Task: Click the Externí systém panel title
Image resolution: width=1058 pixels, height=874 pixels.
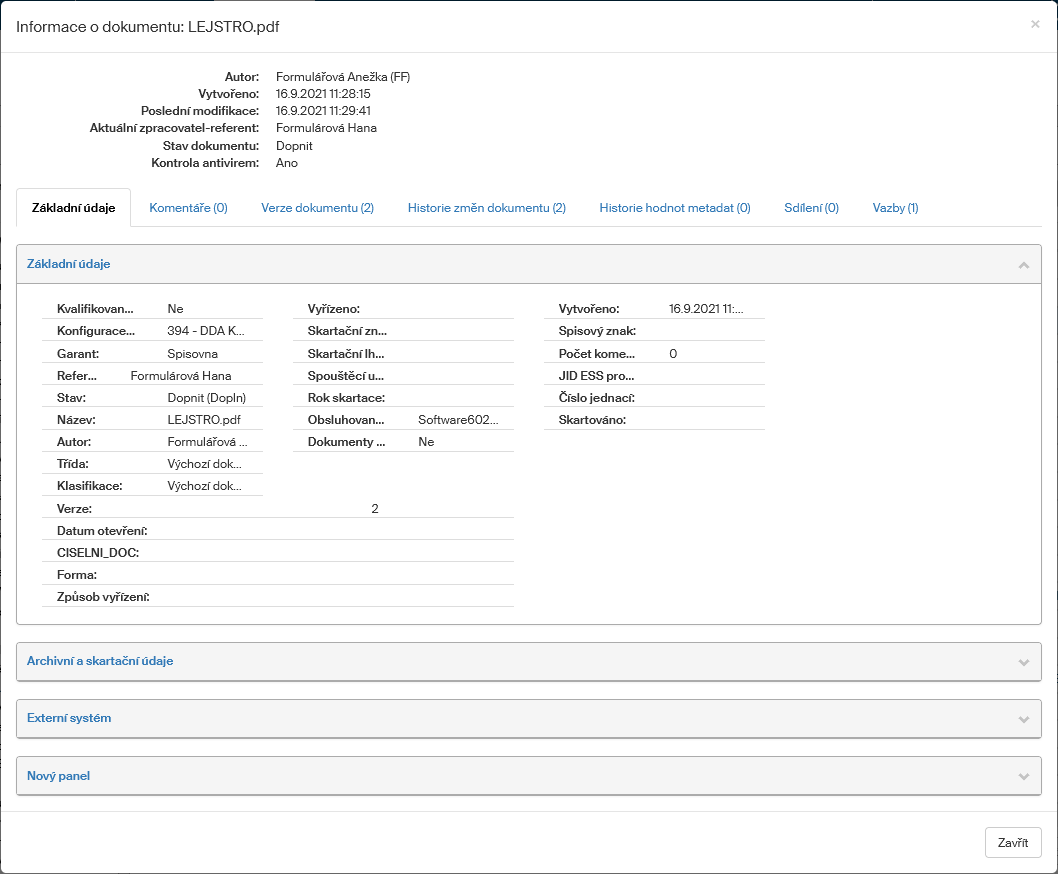Action: click(x=69, y=718)
